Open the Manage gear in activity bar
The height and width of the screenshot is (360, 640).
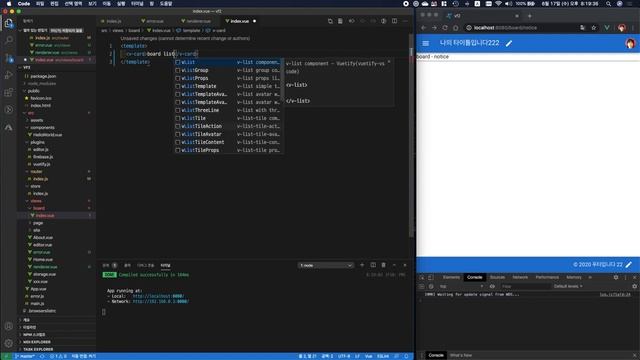click(9, 343)
